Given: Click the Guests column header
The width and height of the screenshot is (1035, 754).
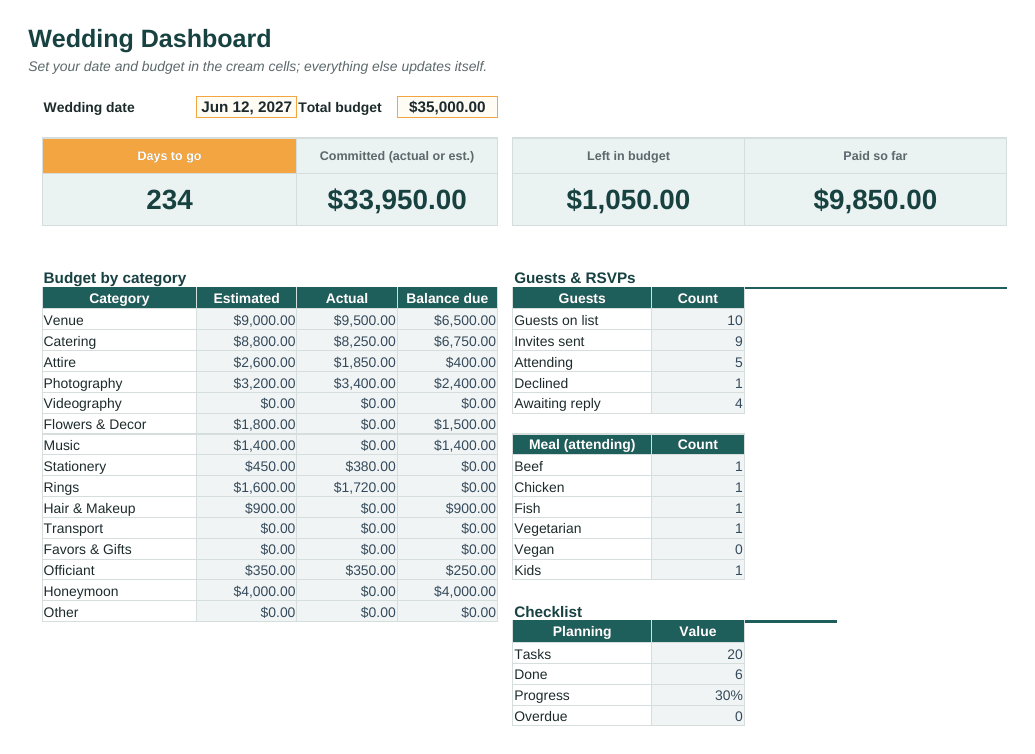Looking at the screenshot, I should click(x=582, y=298).
